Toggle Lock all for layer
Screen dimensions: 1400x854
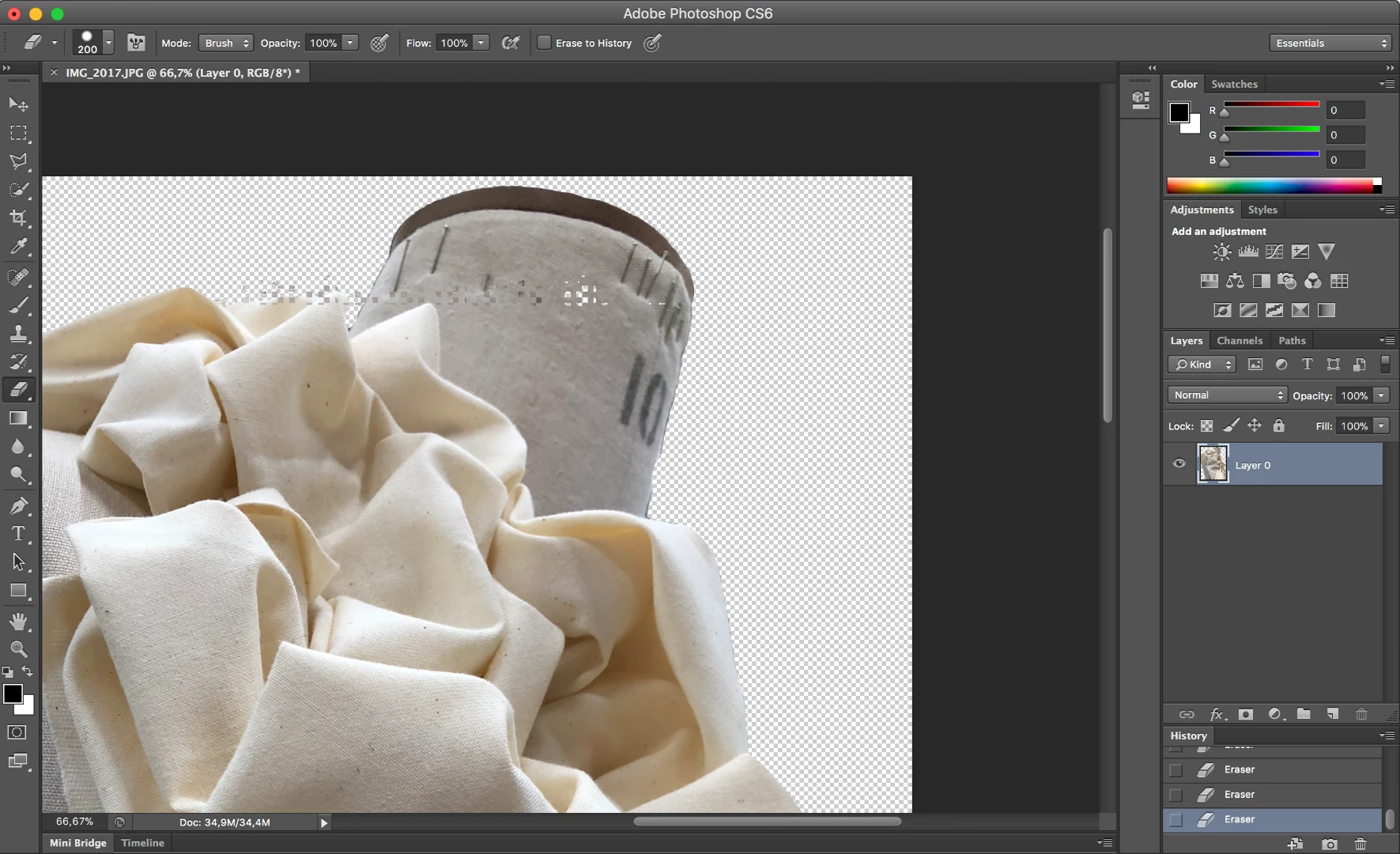(x=1278, y=426)
